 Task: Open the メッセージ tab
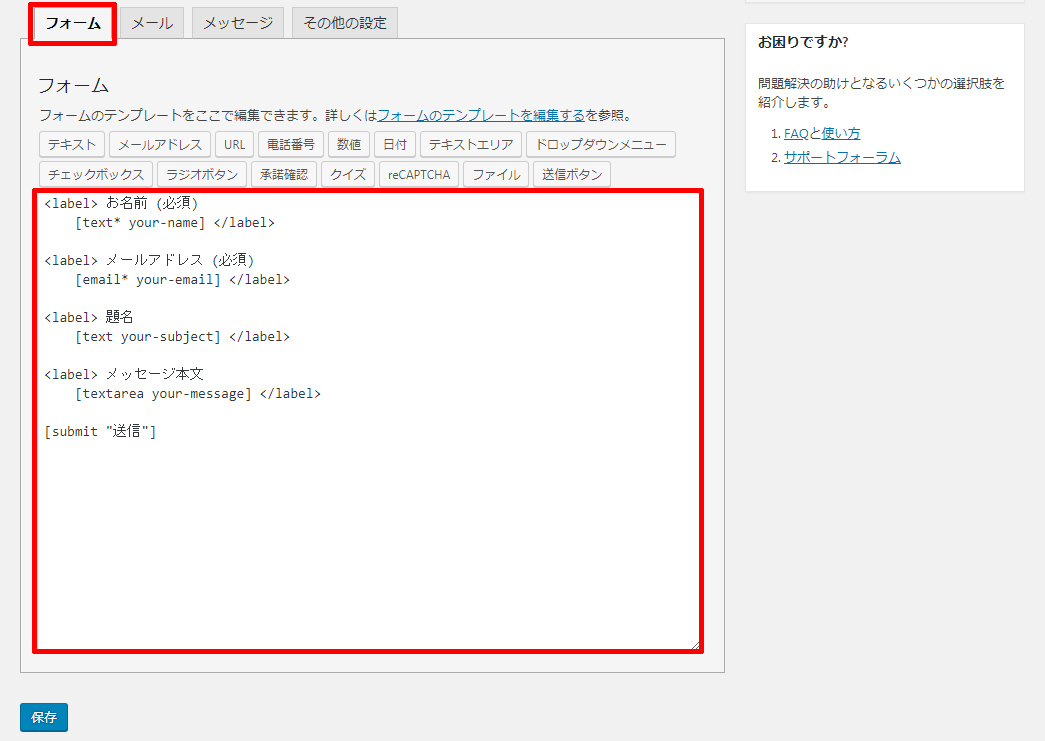(238, 23)
